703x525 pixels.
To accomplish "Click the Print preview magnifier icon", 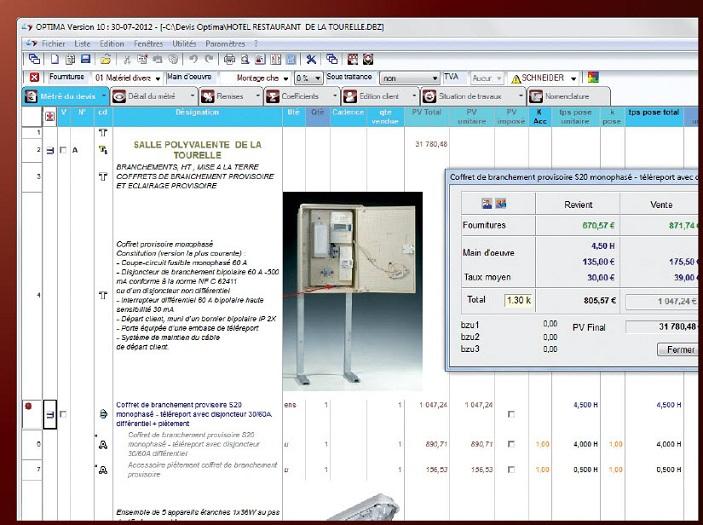I will (x=245, y=59).
